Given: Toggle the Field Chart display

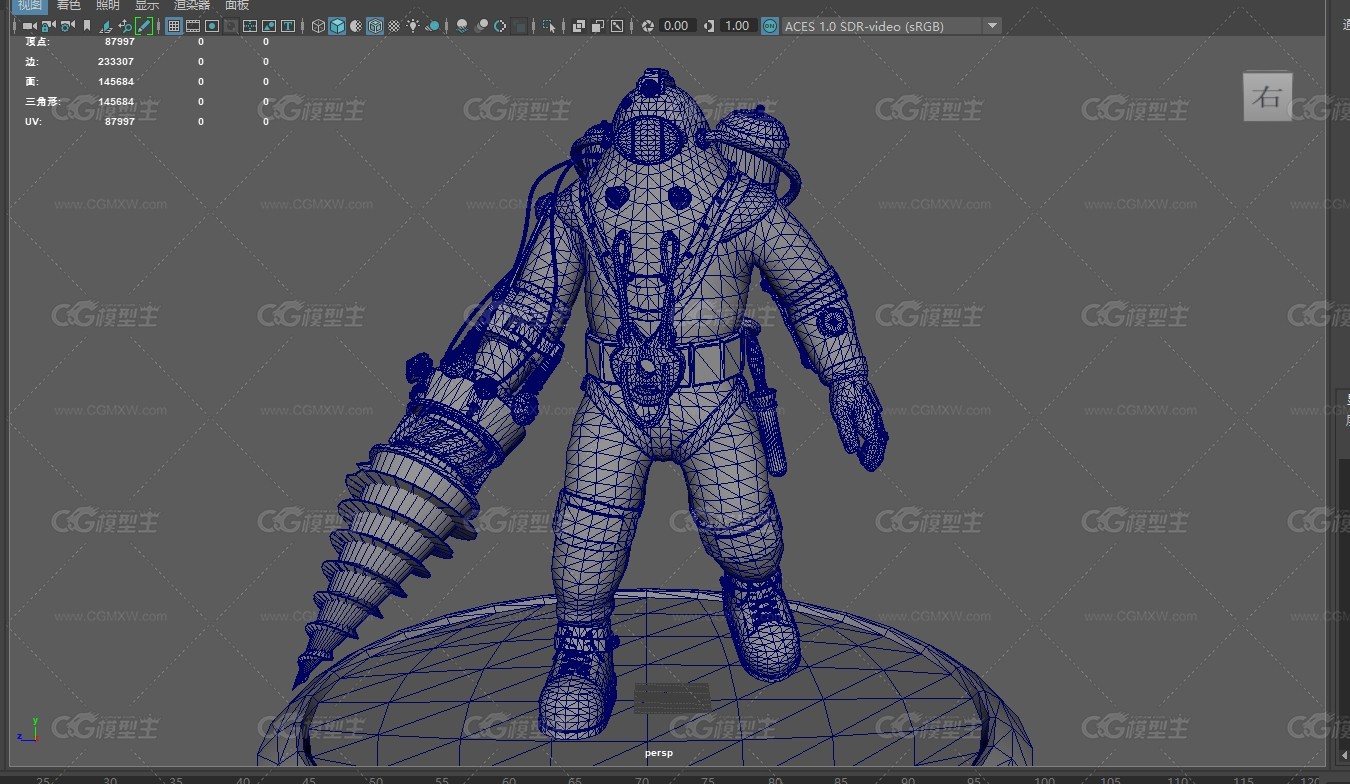Looking at the screenshot, I should [x=250, y=26].
